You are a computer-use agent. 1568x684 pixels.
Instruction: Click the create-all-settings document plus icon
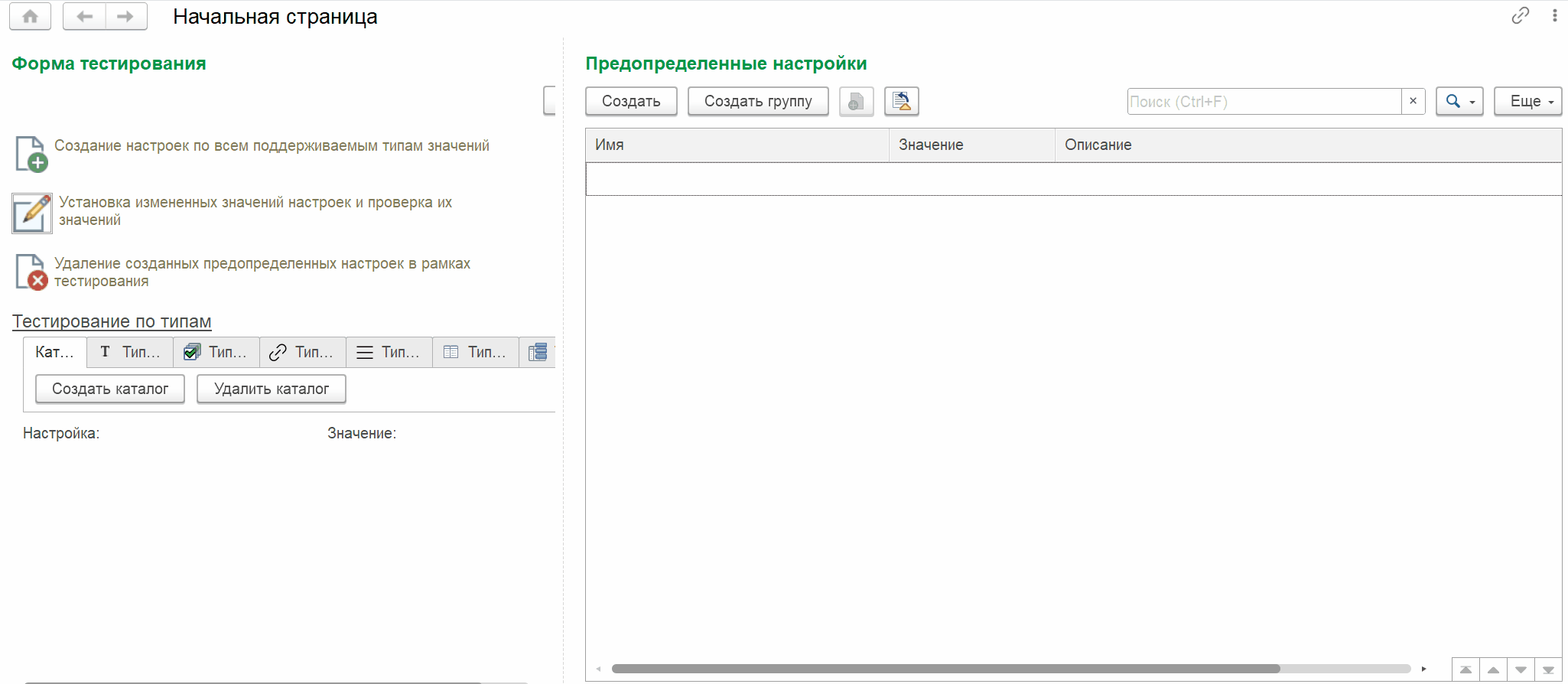click(x=31, y=154)
